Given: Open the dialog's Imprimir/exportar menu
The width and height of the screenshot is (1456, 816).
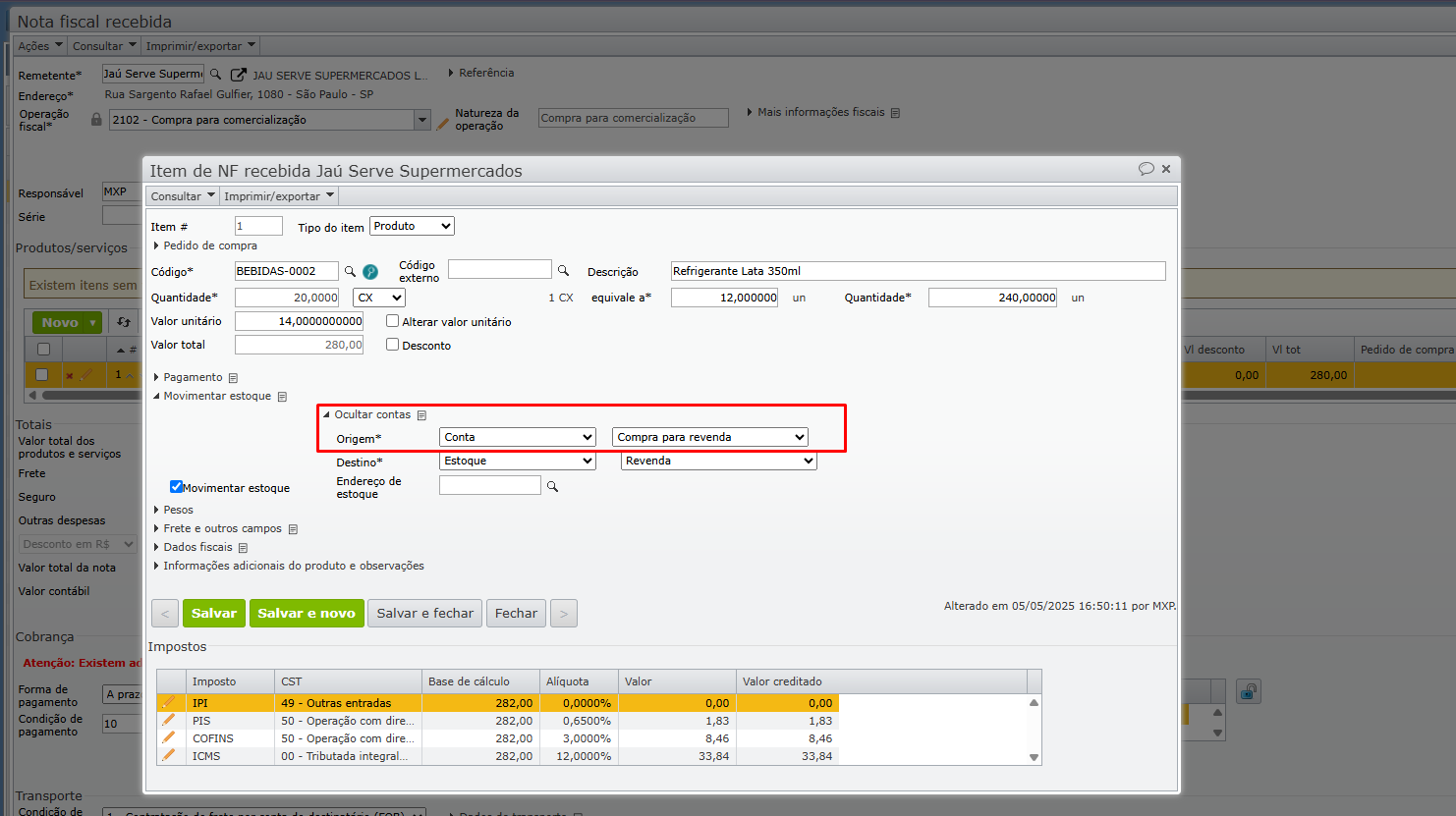Looking at the screenshot, I should click(279, 196).
